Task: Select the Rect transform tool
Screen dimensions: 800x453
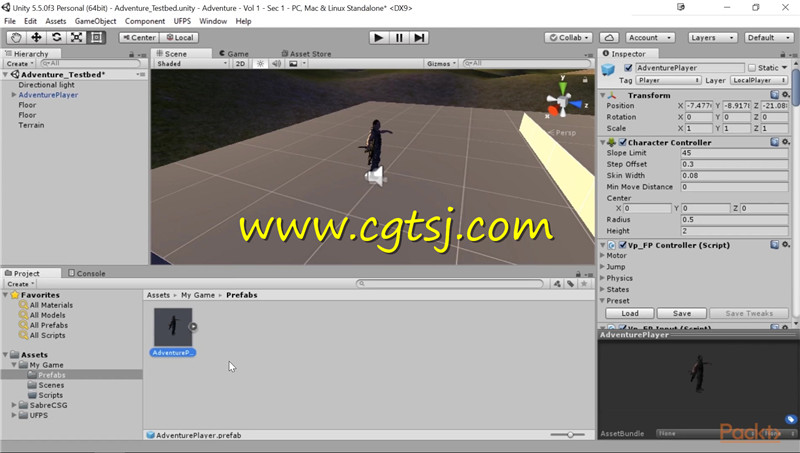Action: 96,37
